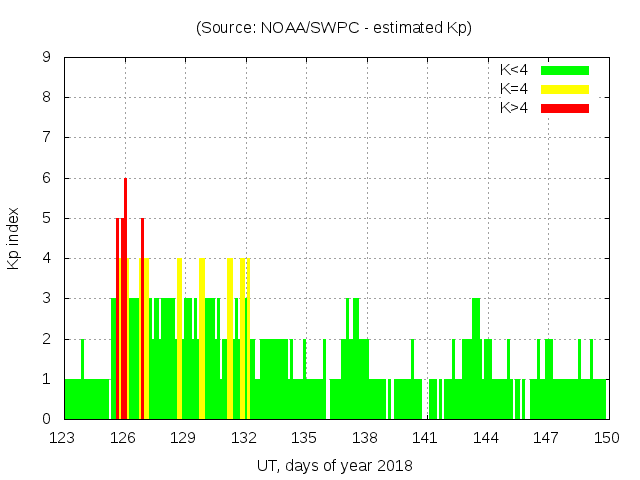Select the K=4 legend label text
640x480 pixels.
[514, 89]
